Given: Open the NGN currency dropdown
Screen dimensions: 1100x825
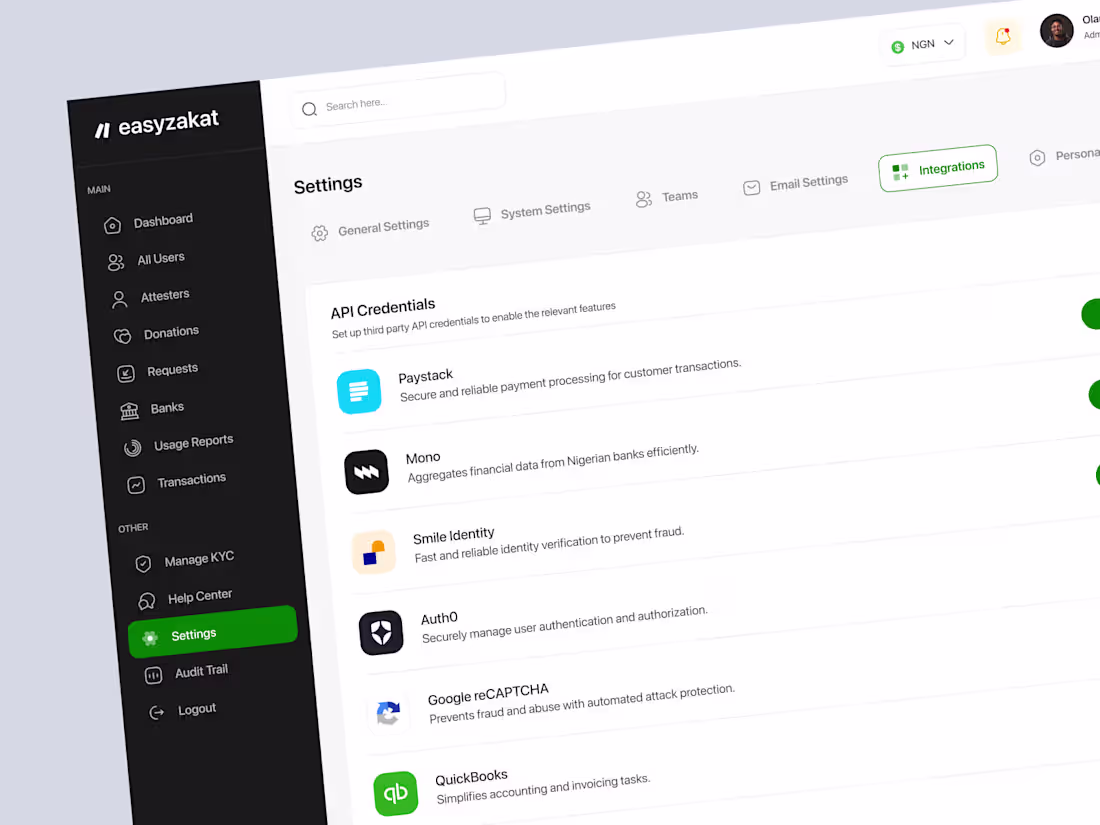Looking at the screenshot, I should click(x=922, y=44).
